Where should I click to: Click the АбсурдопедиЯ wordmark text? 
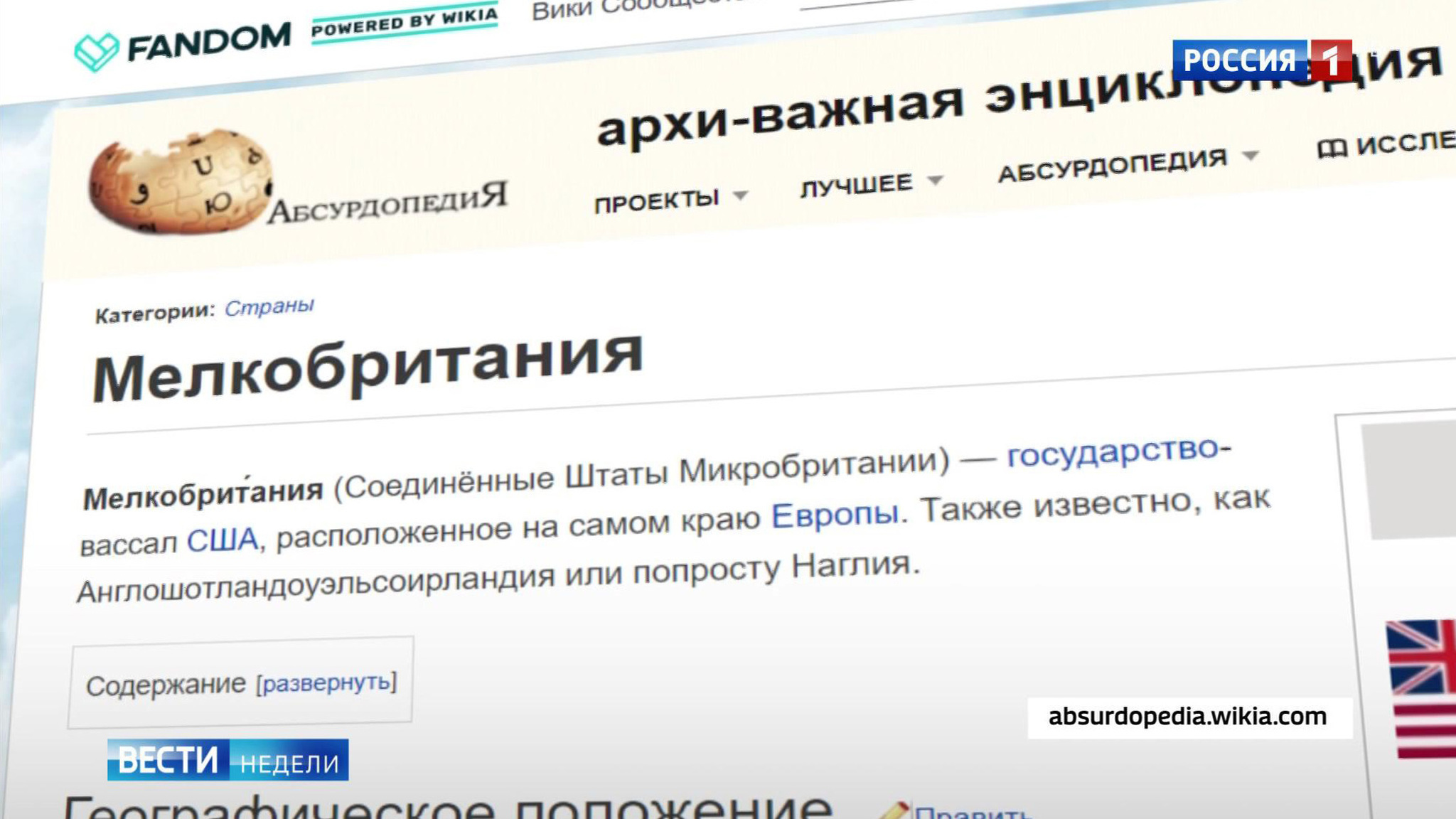coord(388,203)
